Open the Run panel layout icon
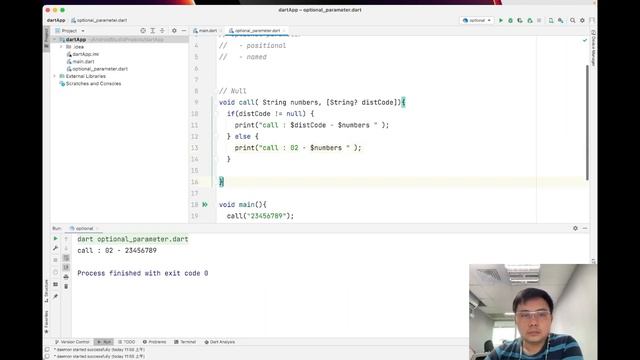Screen dimensions: 640x360 [56, 284]
